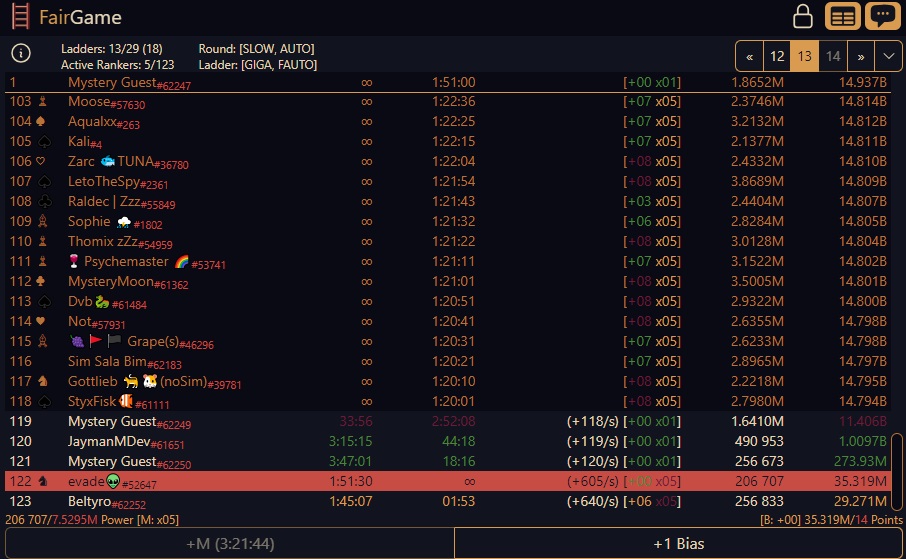
Task: Select the Beltyro #62252 ranker row
Action: click(450, 501)
